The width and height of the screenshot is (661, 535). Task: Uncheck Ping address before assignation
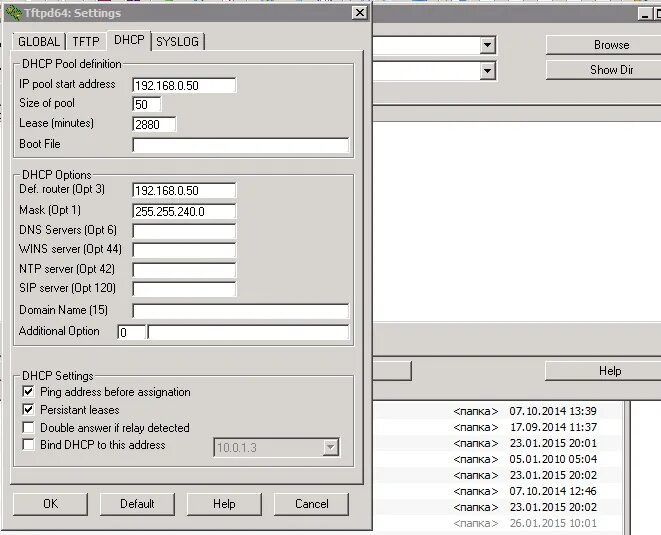28,392
